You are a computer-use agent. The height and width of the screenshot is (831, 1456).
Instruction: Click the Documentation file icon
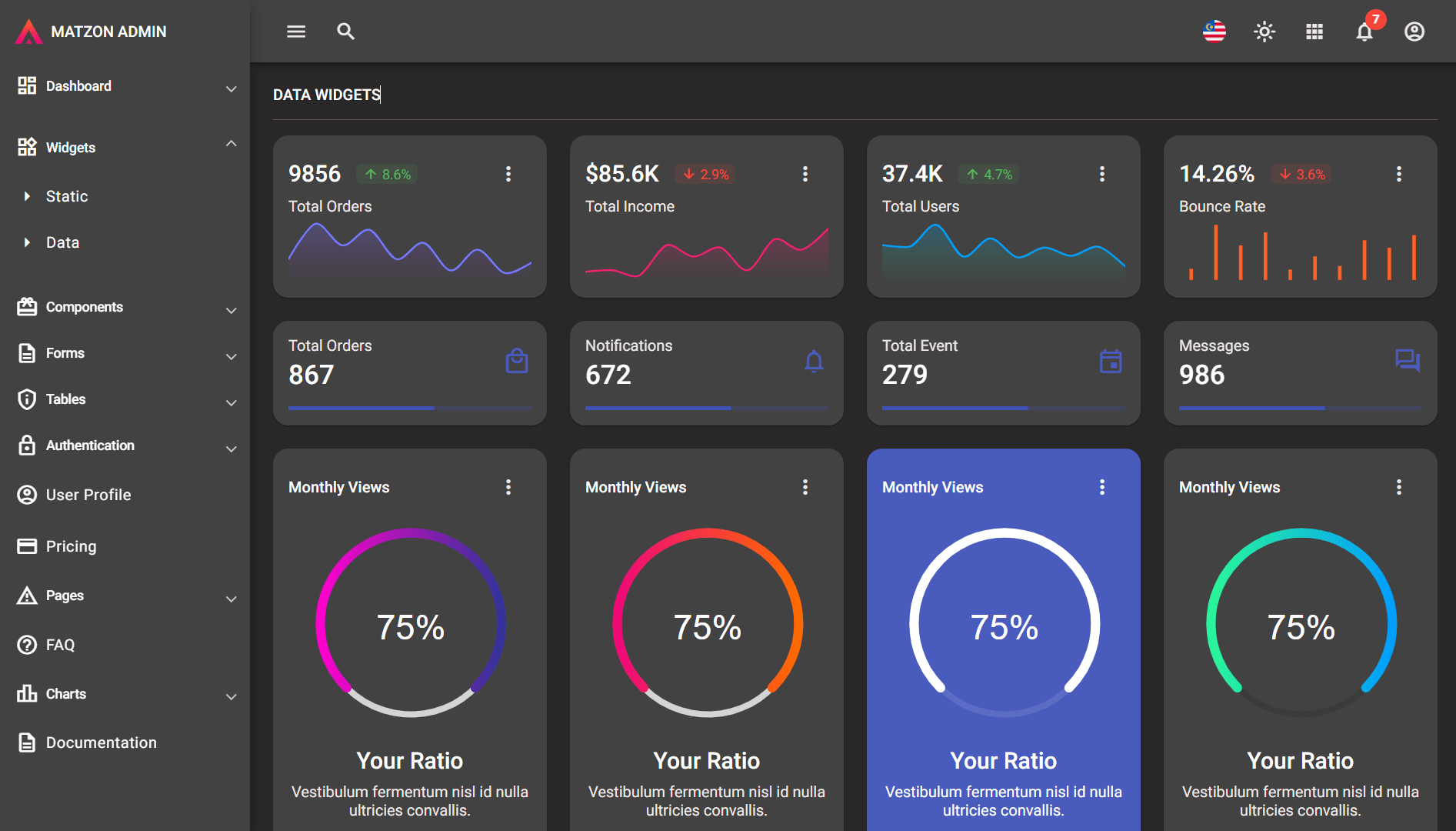click(x=27, y=743)
